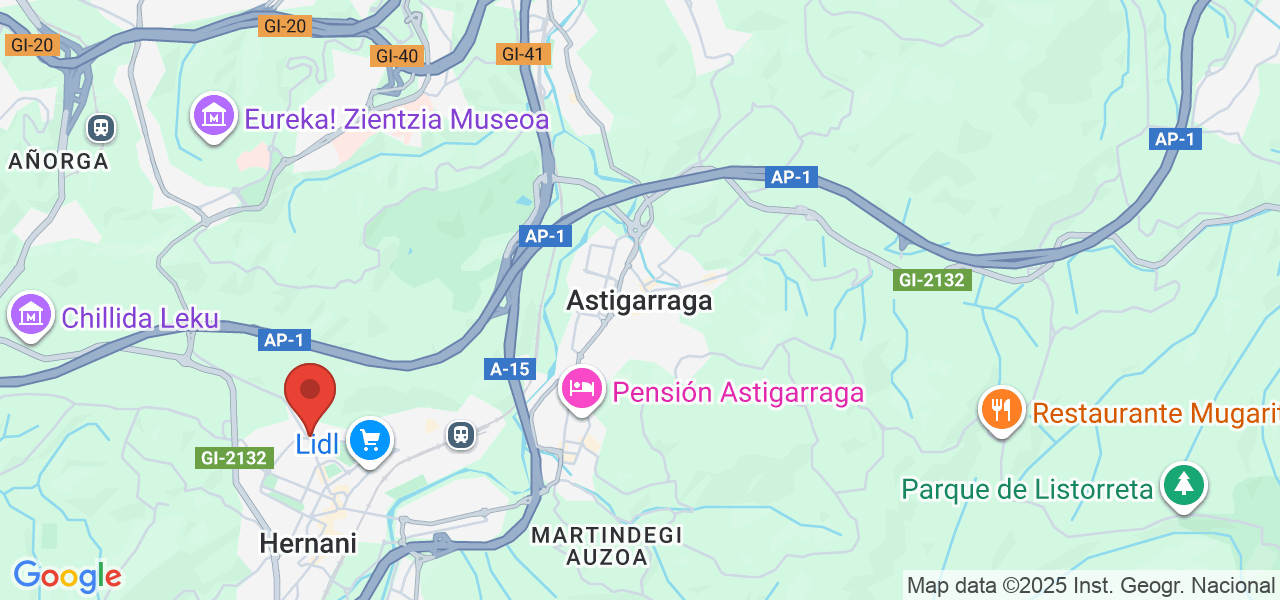Click the Añorga train station icon
Image resolution: width=1280 pixels, height=600 pixels.
point(100,128)
